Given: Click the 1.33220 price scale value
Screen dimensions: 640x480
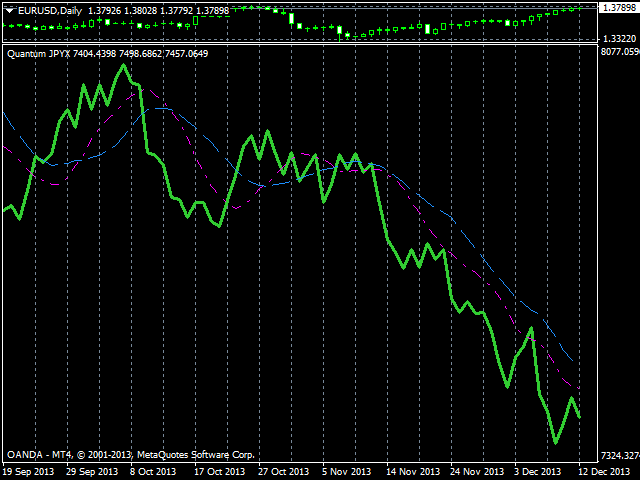Looking at the screenshot, I should click(x=618, y=38).
